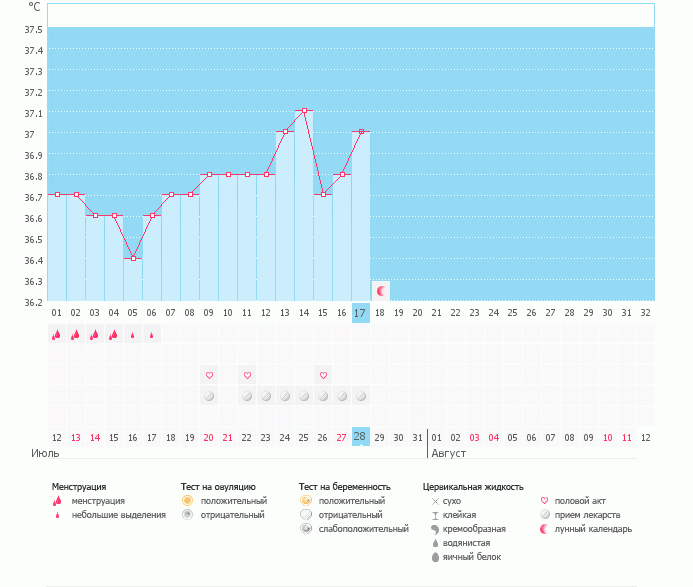Click the creamy cervical fluid legend icon
This screenshot has height=587, width=693.
pos(435,528)
